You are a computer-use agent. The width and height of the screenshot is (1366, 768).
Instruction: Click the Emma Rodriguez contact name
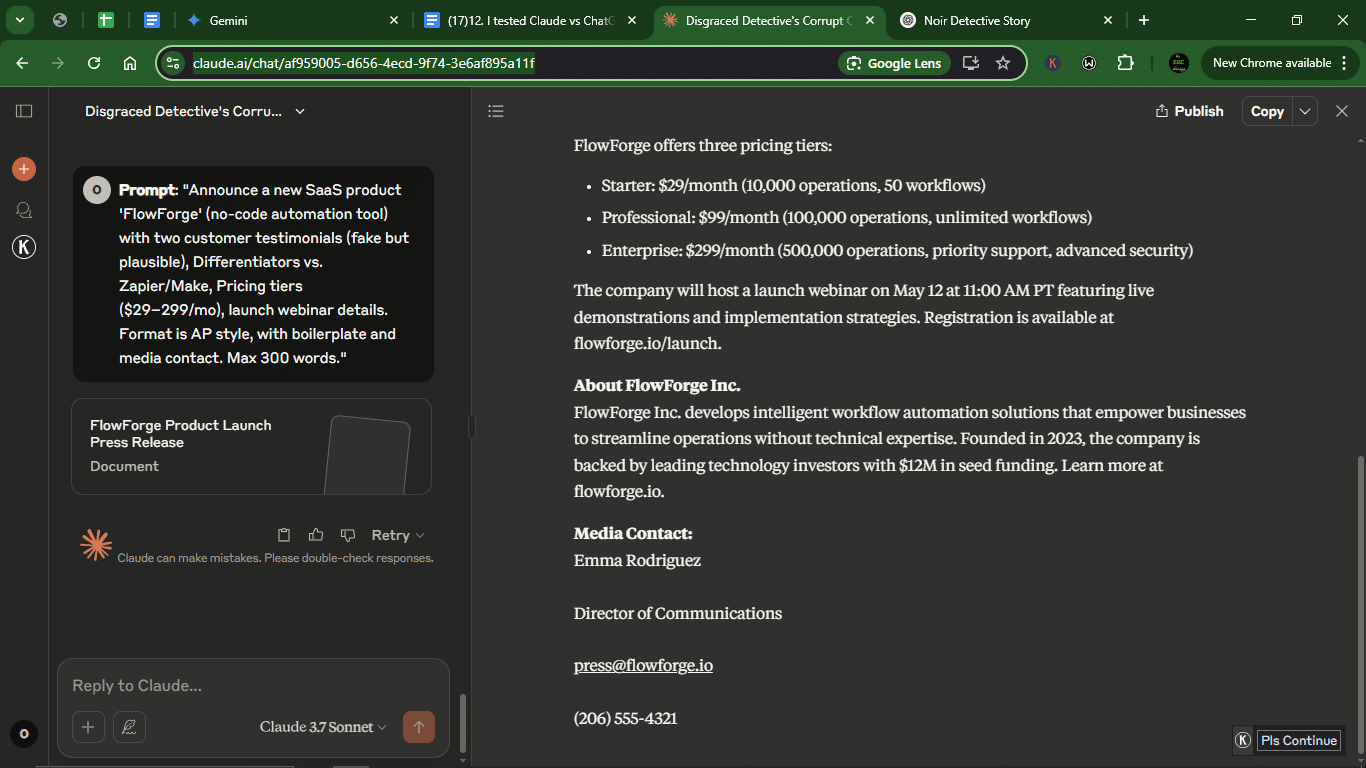point(637,560)
